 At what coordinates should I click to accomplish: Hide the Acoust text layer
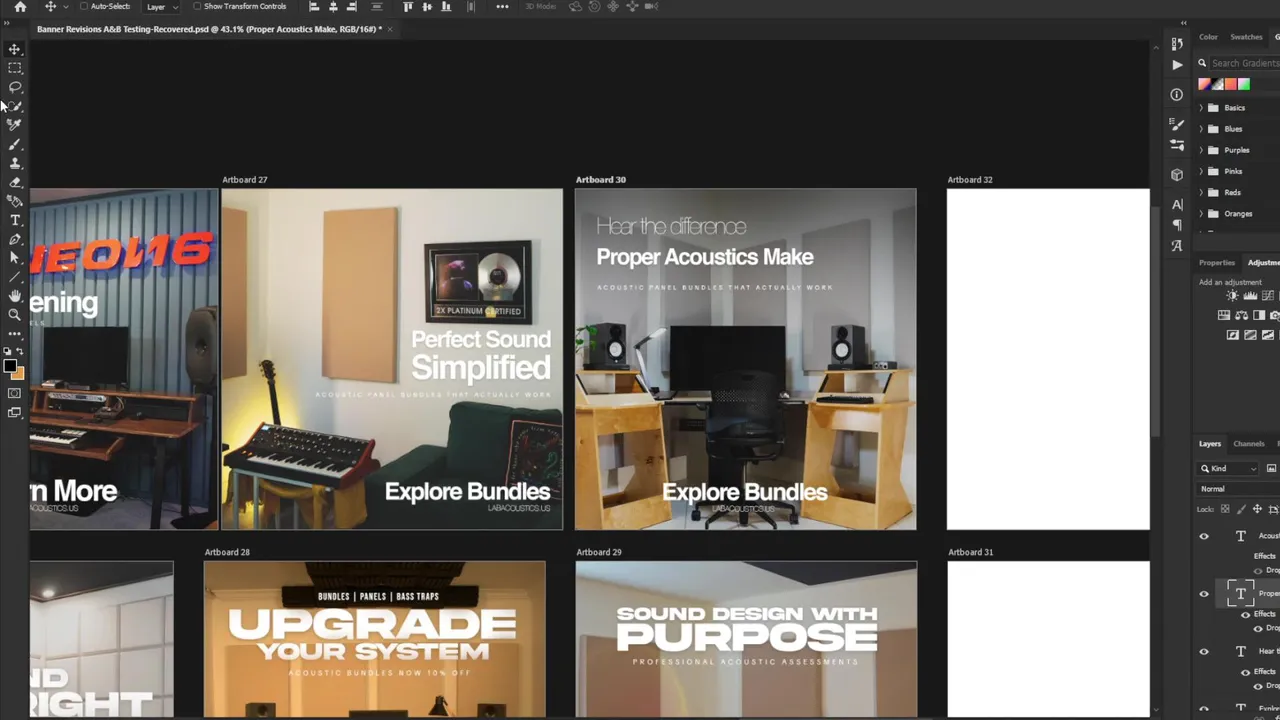pyautogui.click(x=1204, y=536)
